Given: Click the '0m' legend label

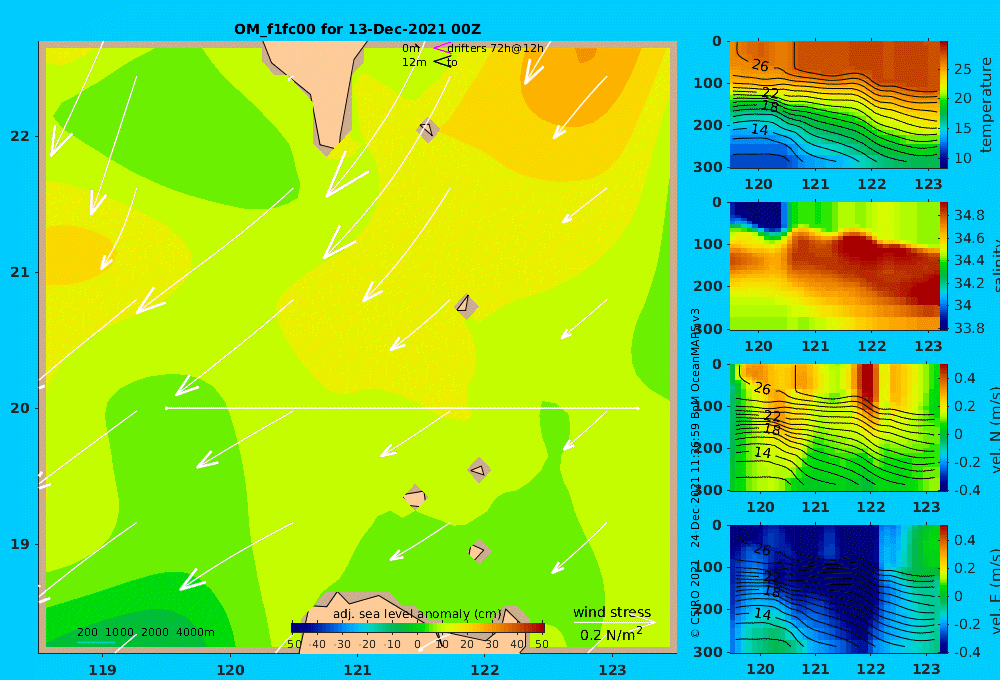Looking at the screenshot, I should 411,48.
